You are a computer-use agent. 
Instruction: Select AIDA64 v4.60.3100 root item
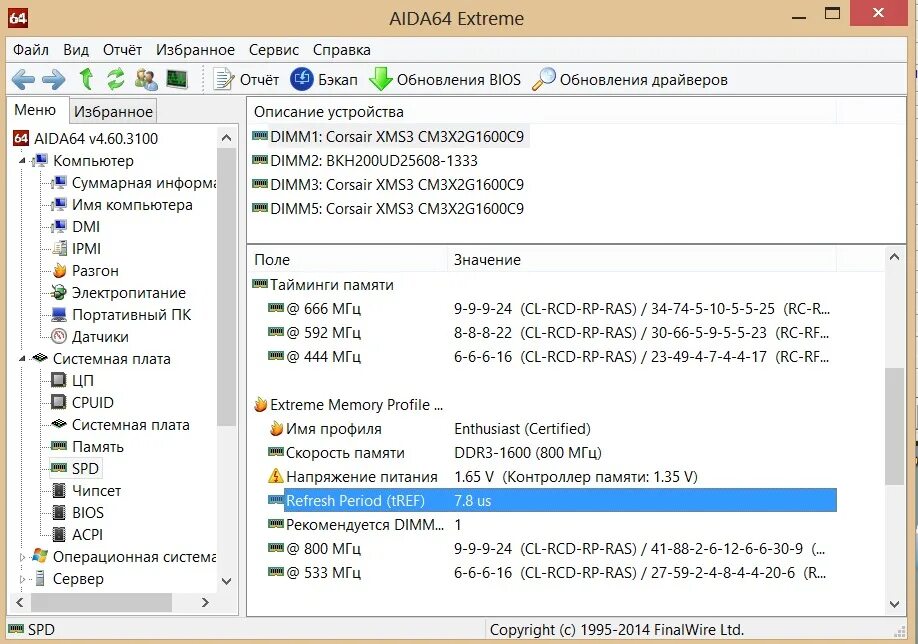coord(85,139)
